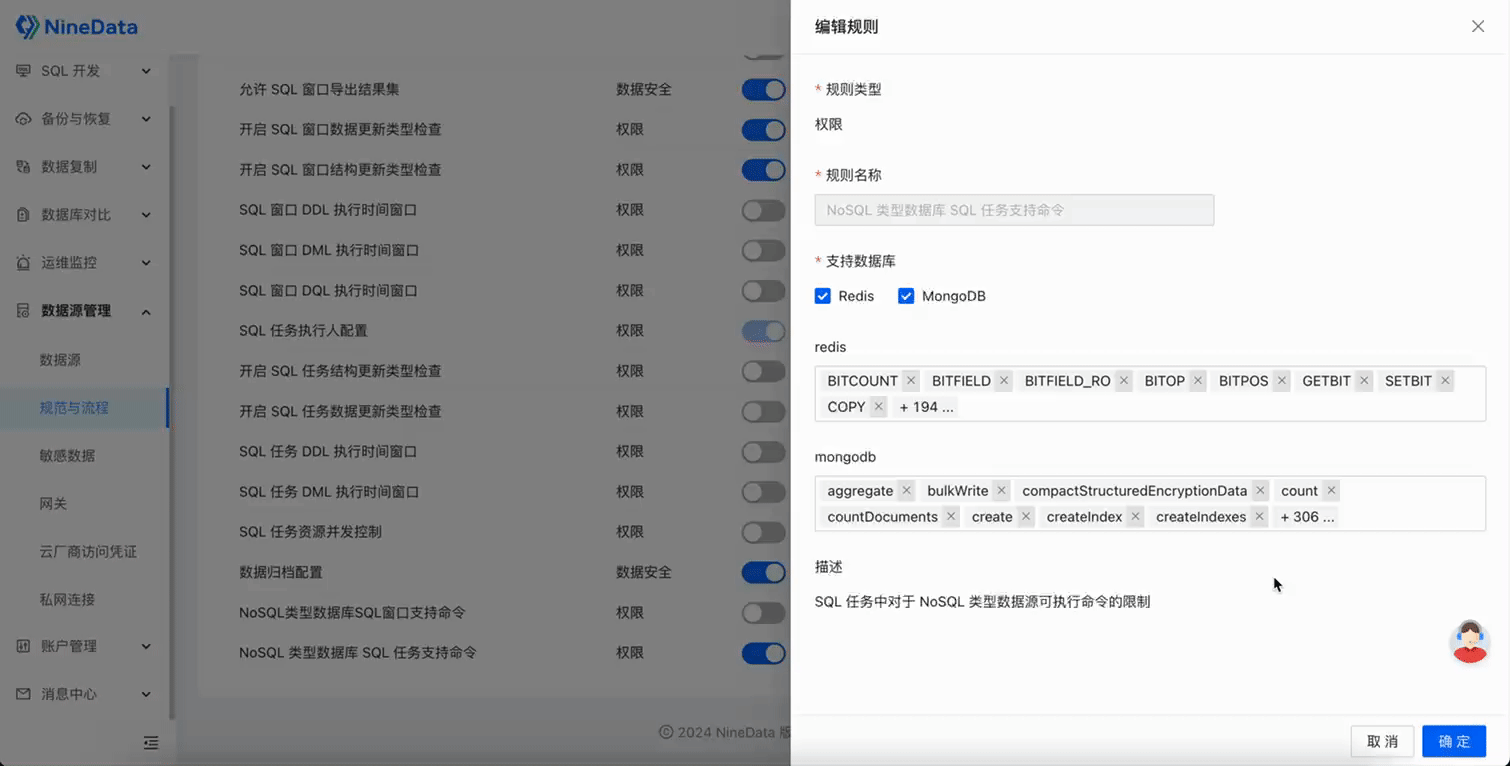Remove the BITFIELD tag from redis list
Image resolution: width=1510 pixels, height=766 pixels.
tap(1003, 381)
